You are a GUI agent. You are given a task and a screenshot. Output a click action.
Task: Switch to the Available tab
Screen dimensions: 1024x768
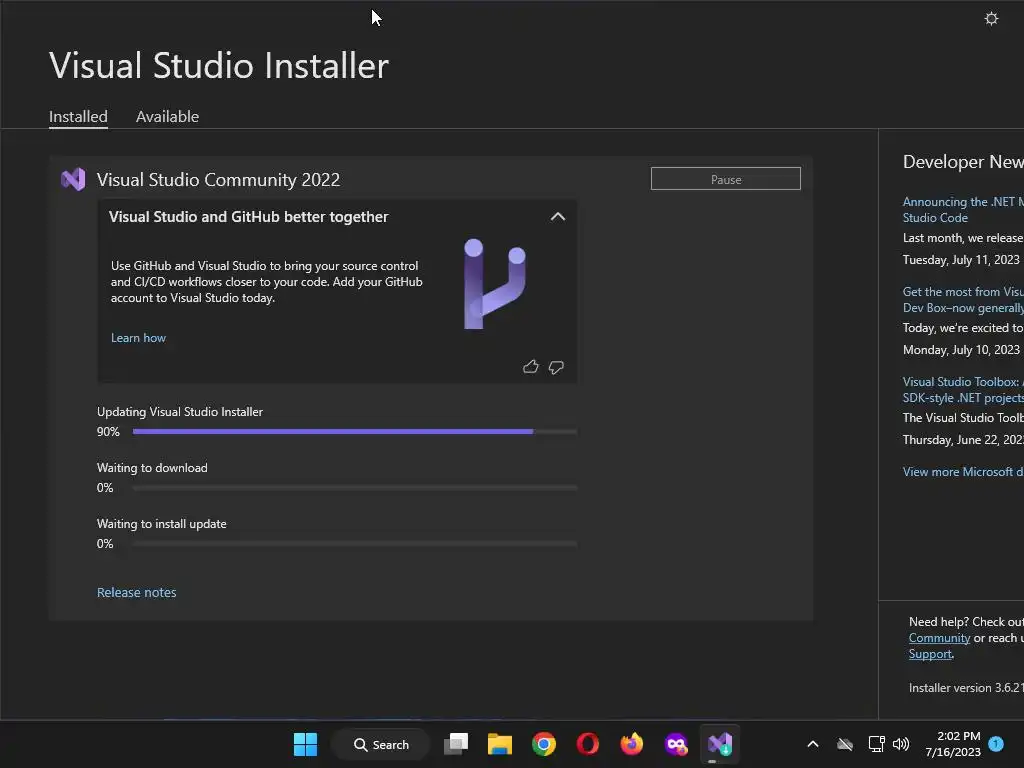click(x=167, y=116)
